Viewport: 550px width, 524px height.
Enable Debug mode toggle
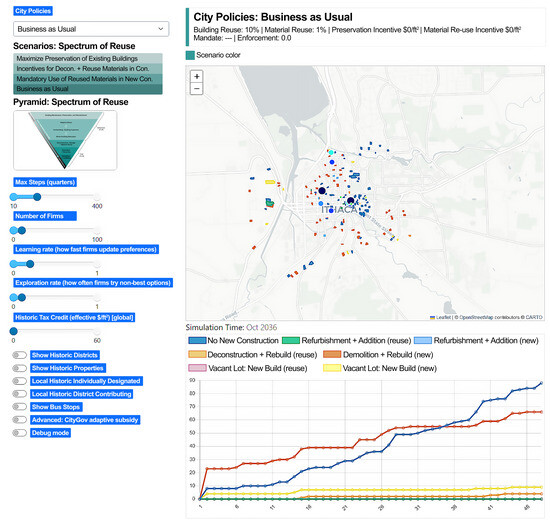(19, 433)
